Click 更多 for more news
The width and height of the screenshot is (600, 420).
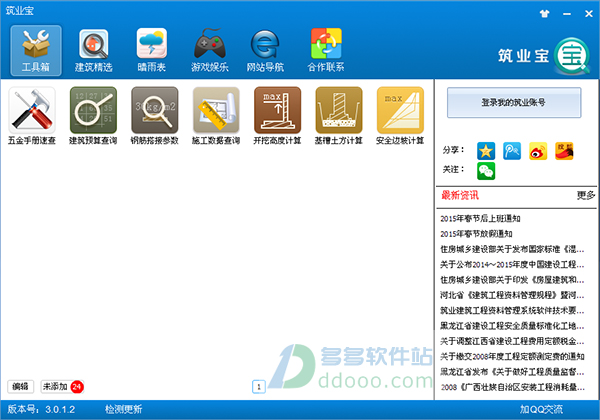[586, 195]
